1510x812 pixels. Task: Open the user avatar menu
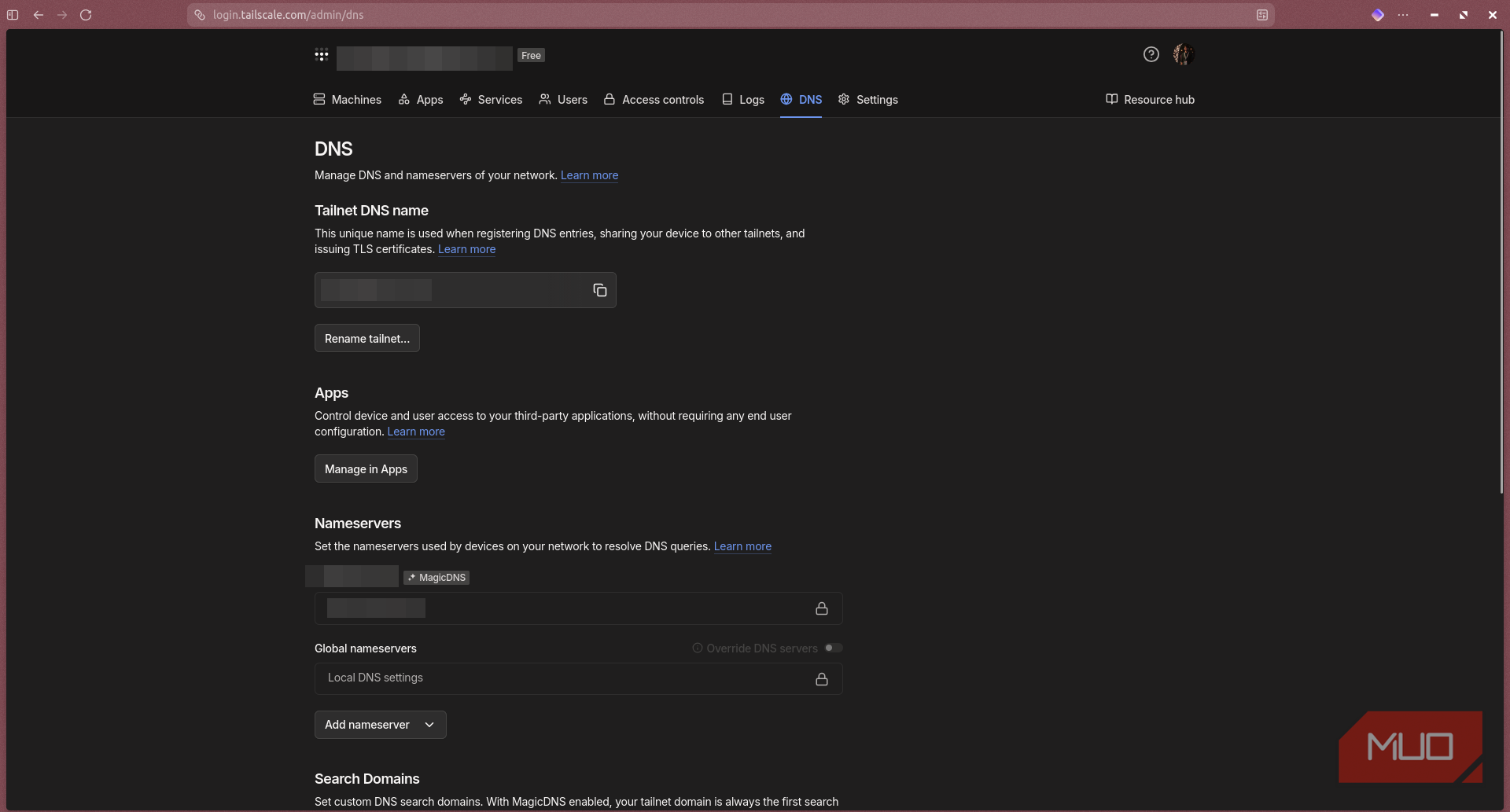click(1184, 54)
